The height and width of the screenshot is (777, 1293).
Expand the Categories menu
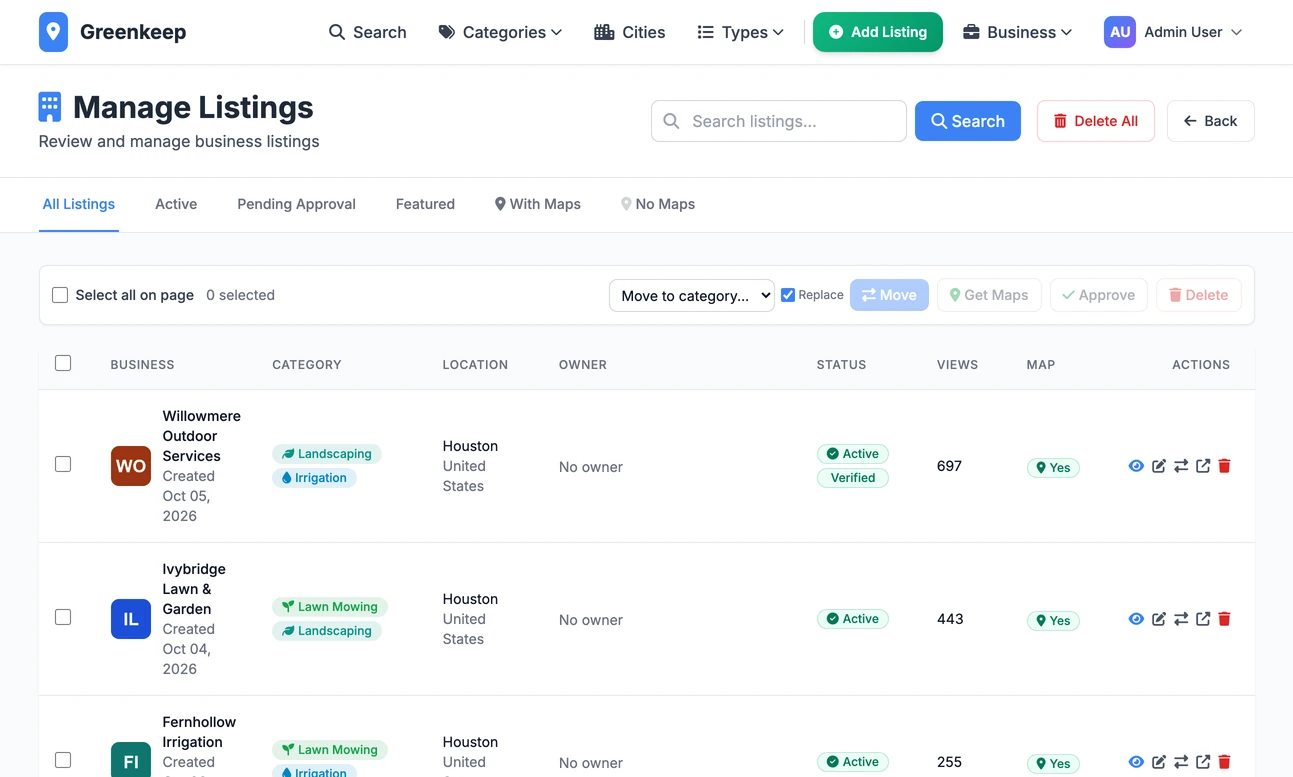(500, 32)
